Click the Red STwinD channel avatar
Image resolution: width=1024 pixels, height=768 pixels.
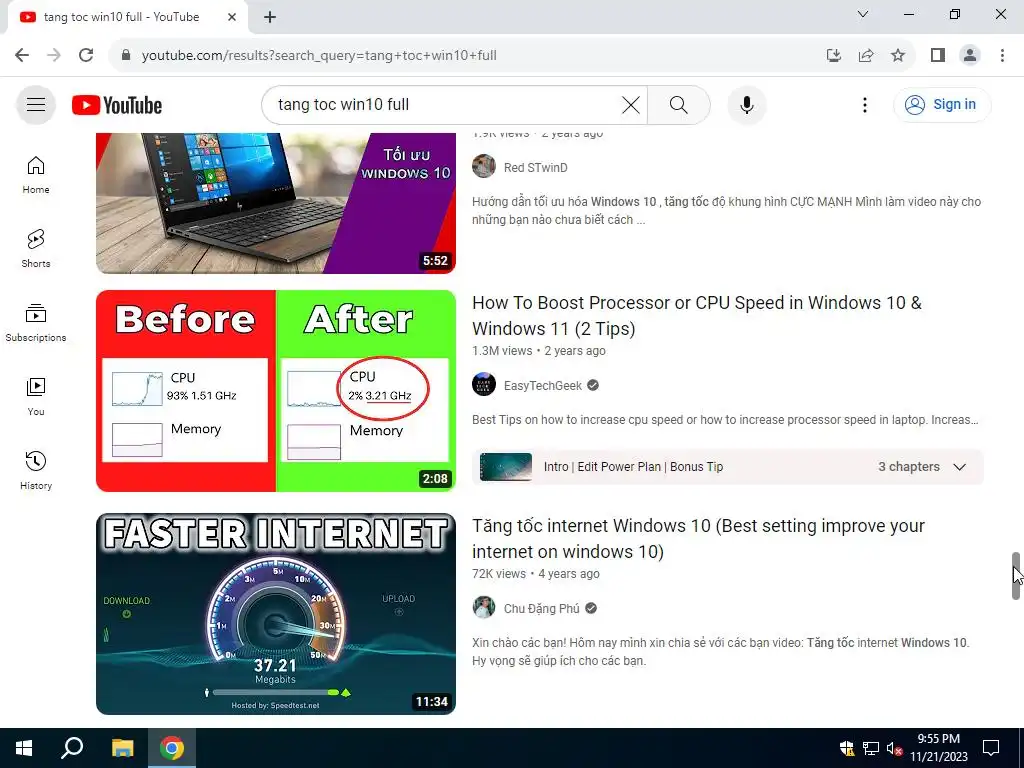click(484, 167)
